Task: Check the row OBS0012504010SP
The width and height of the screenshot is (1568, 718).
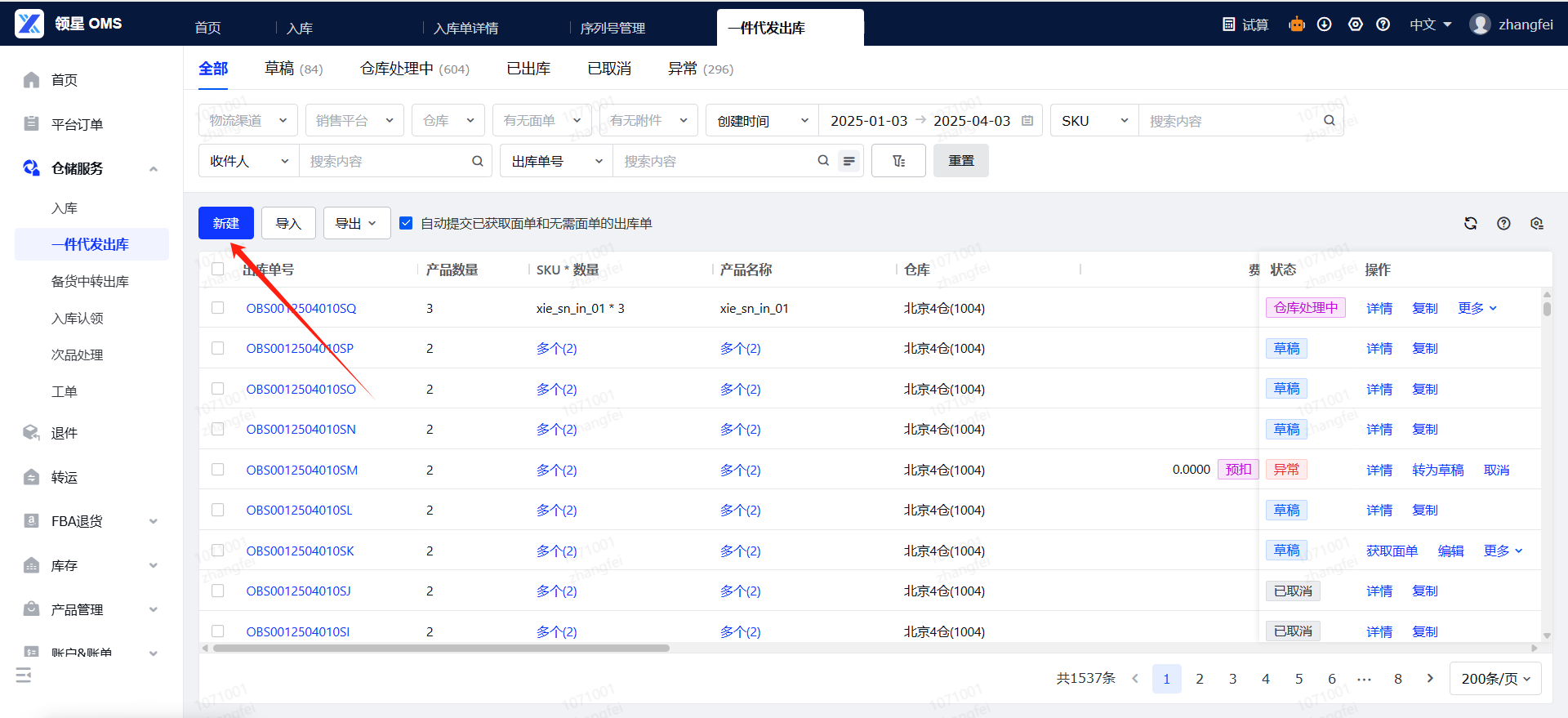Action: point(217,348)
